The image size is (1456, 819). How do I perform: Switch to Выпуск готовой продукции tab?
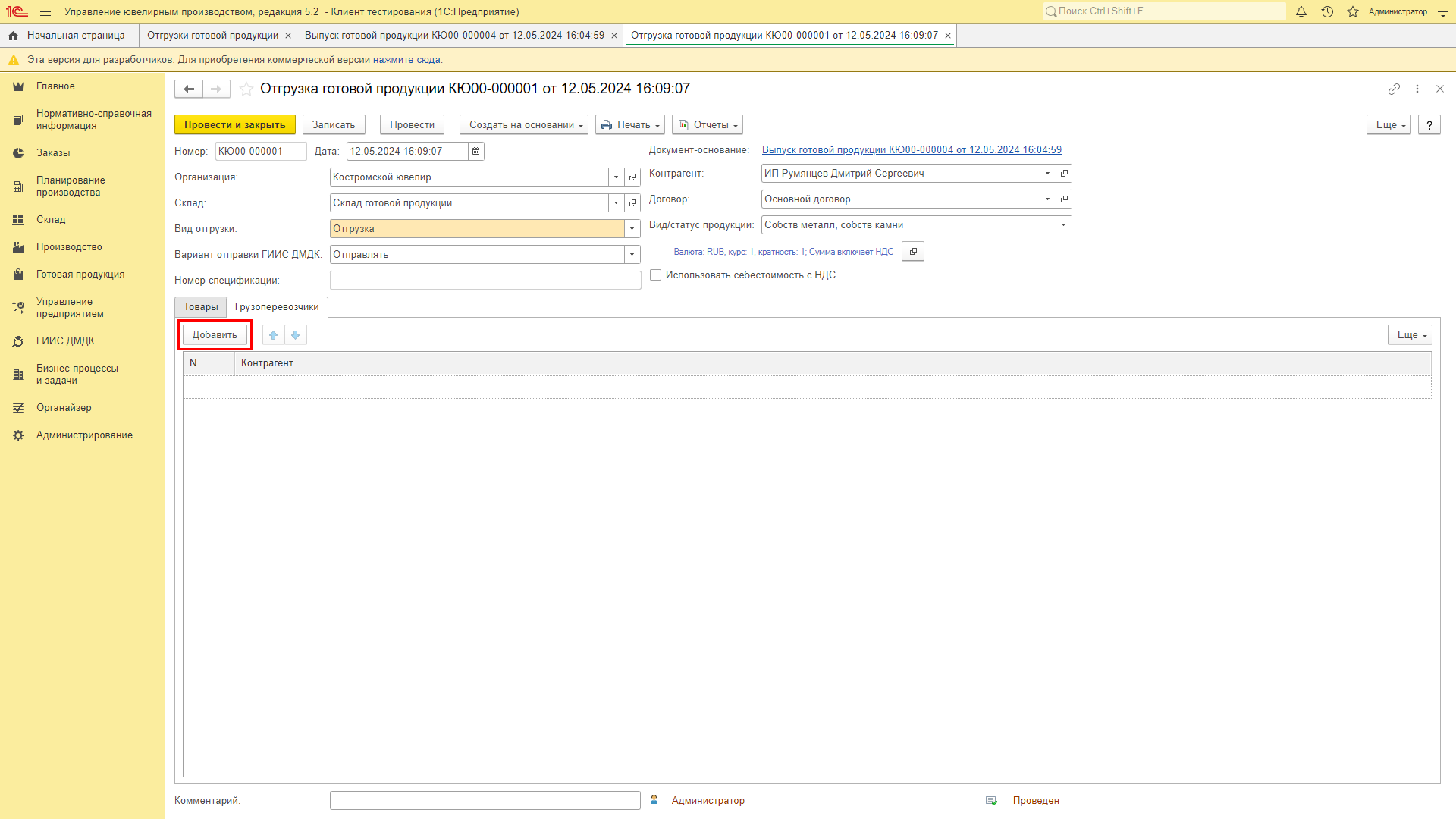tap(455, 36)
